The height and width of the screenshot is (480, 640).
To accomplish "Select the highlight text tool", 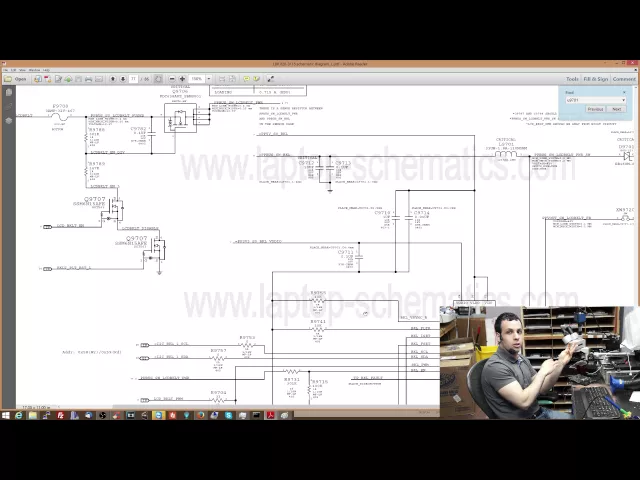I will pyautogui.click(x=256, y=79).
